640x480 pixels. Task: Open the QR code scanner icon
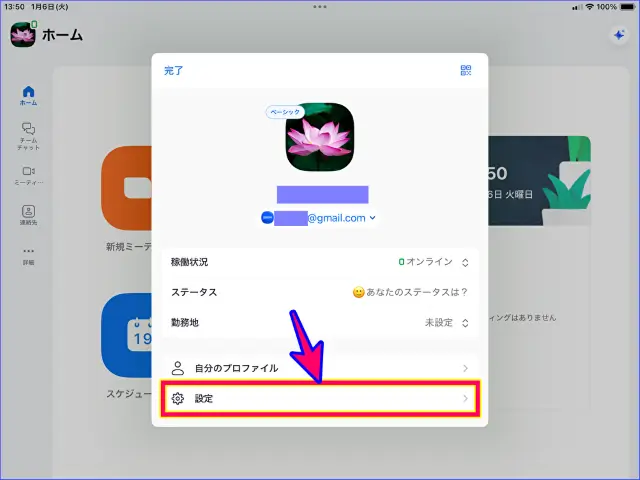(466, 70)
